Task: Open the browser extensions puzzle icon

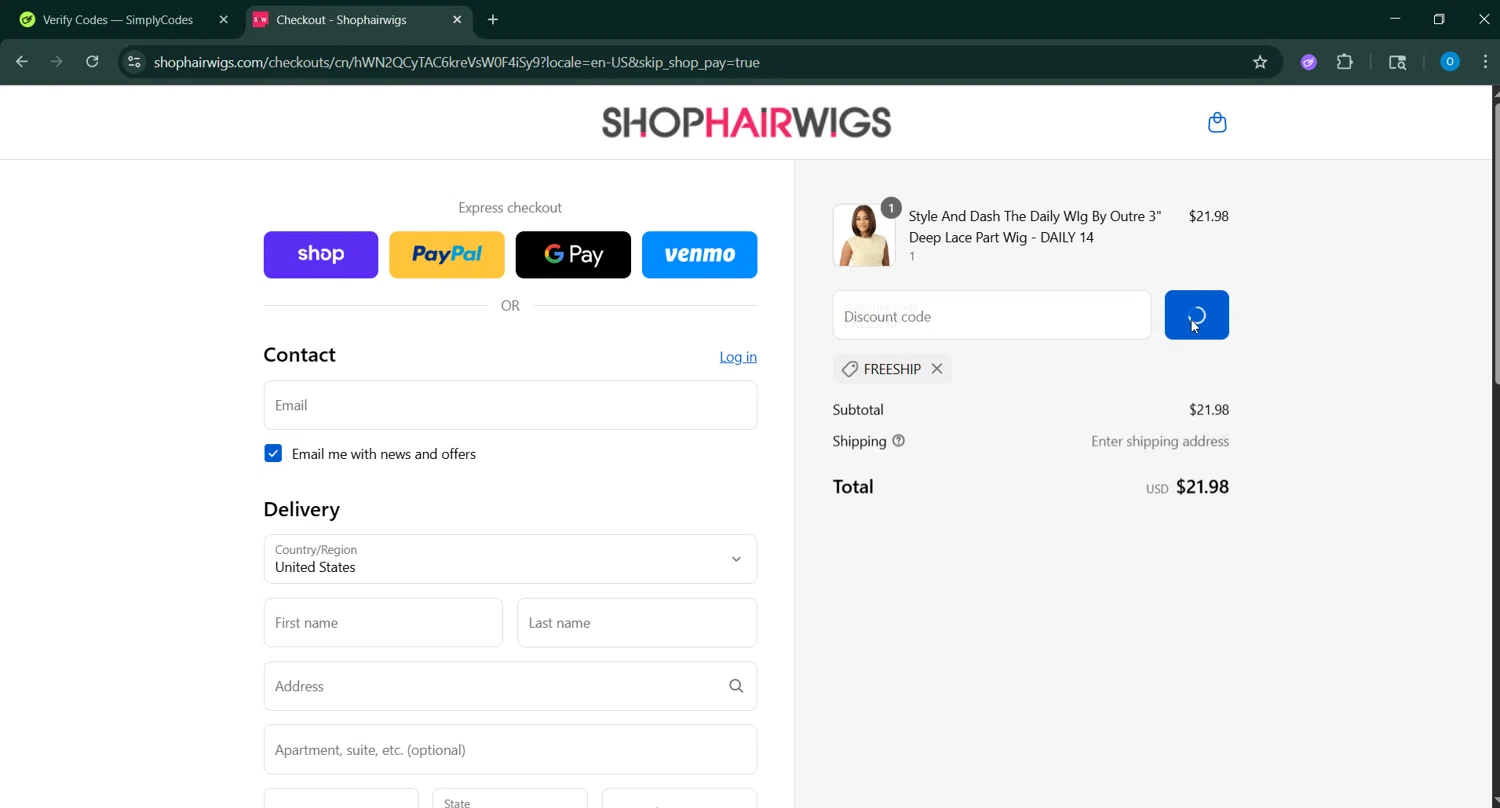Action: click(1345, 62)
